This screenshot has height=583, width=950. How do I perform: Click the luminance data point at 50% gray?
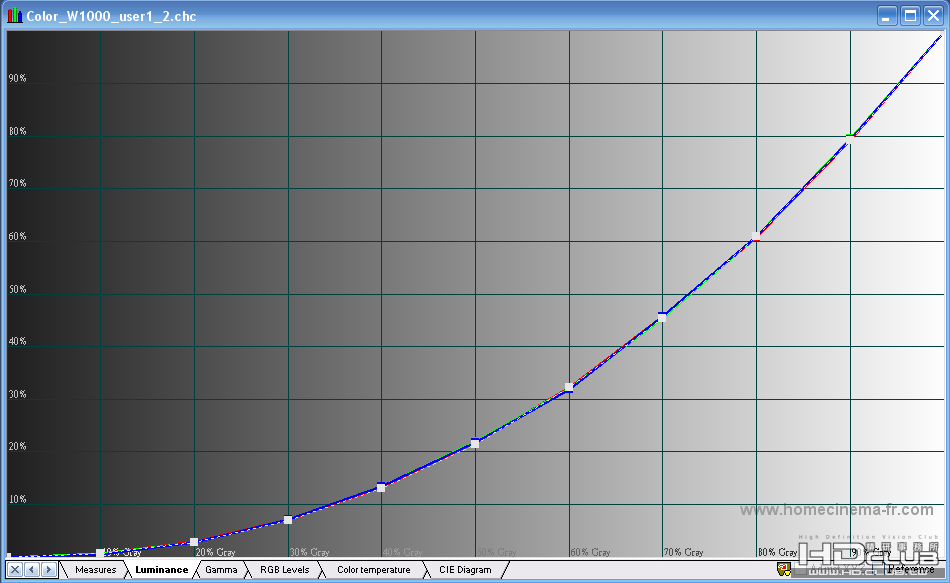point(475,444)
